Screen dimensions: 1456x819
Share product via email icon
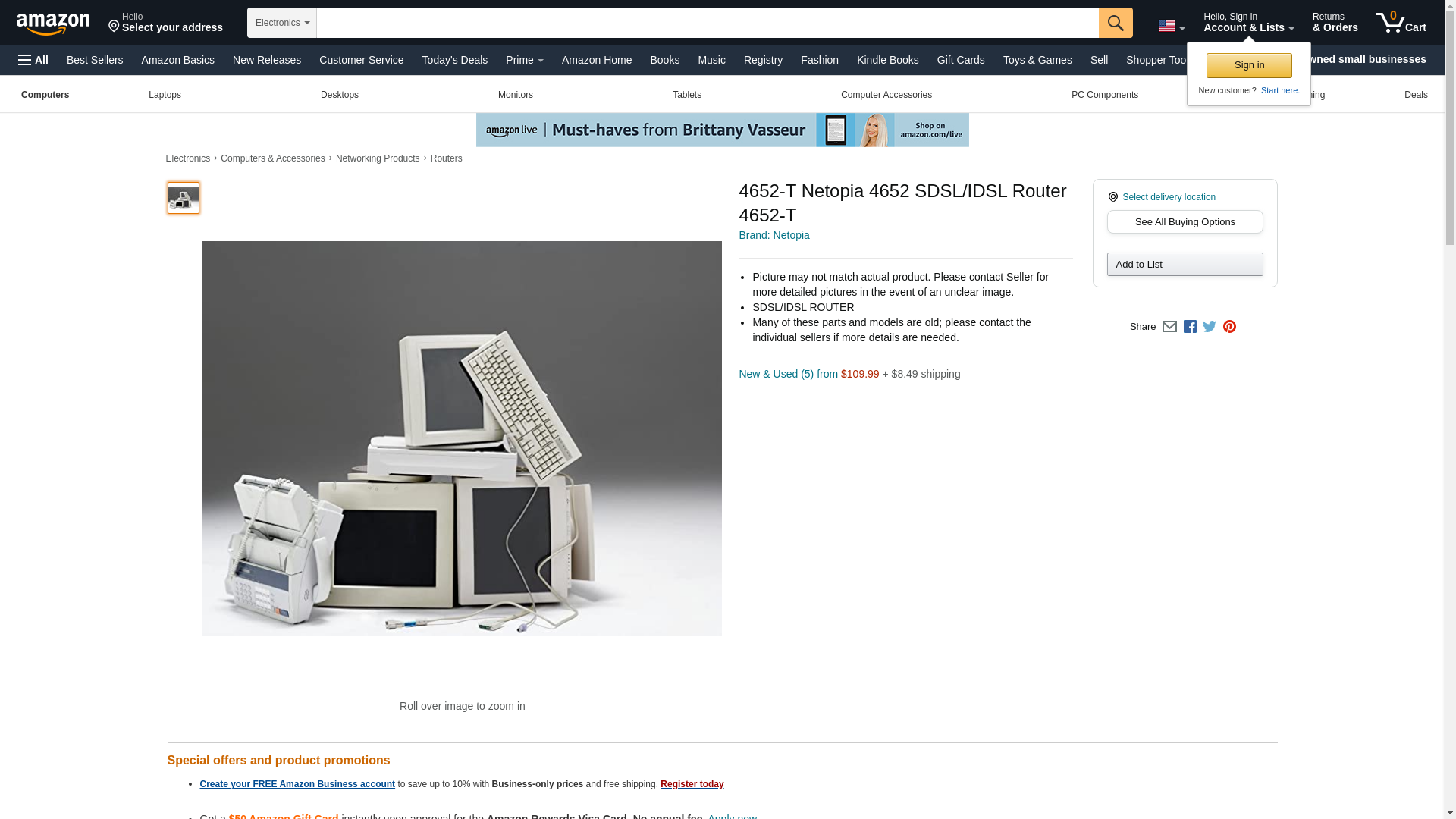[1169, 327]
